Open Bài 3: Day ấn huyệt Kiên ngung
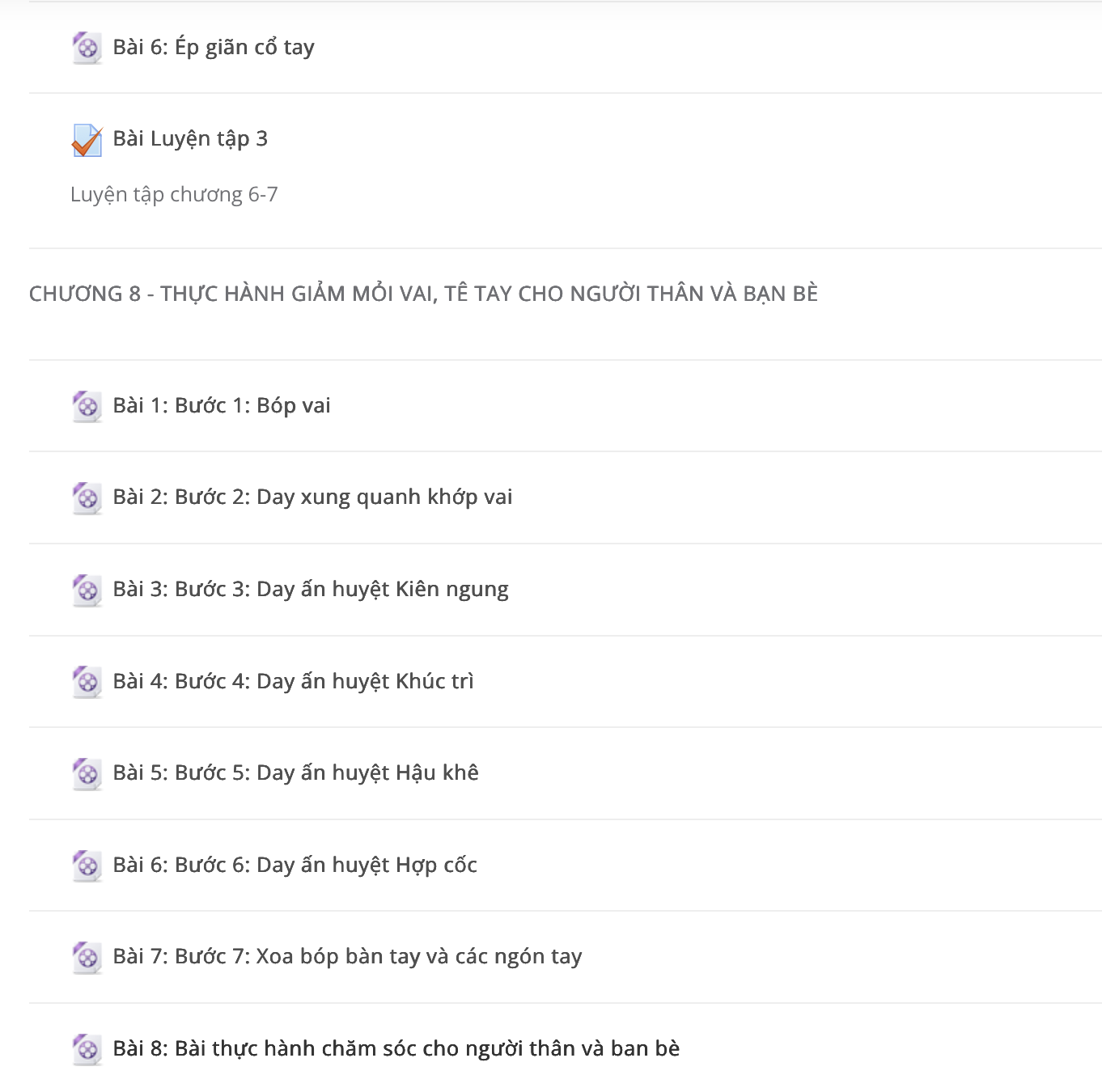 coord(311,590)
